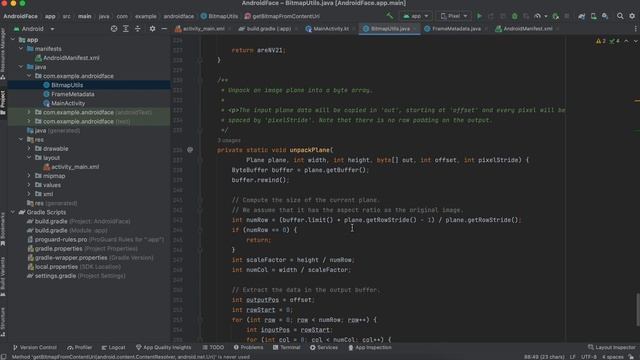The height and width of the screenshot is (360, 640).
Task: Toggle the Bookmarks side tab
Action: [3, 229]
